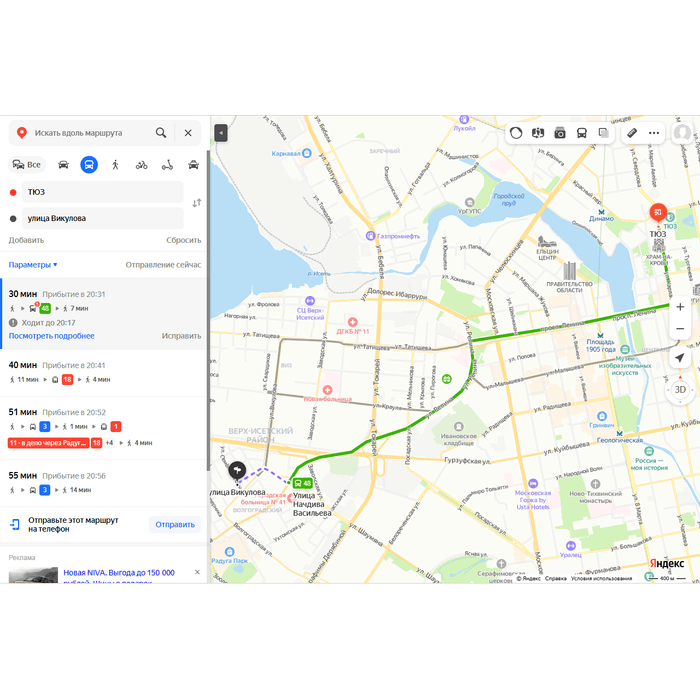Viewport: 700px width, 700px height.
Task: Open the three-dots more tools menu
Action: 654,133
